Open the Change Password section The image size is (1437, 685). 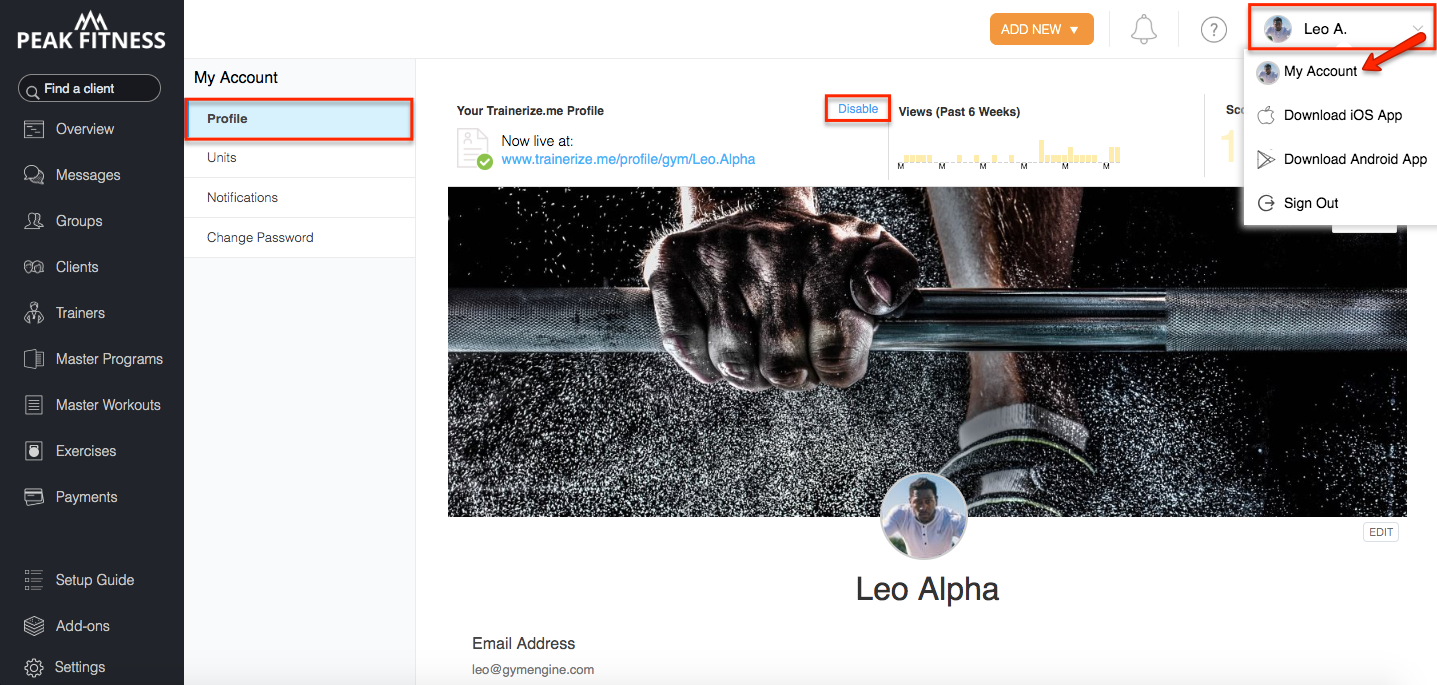click(x=299, y=238)
